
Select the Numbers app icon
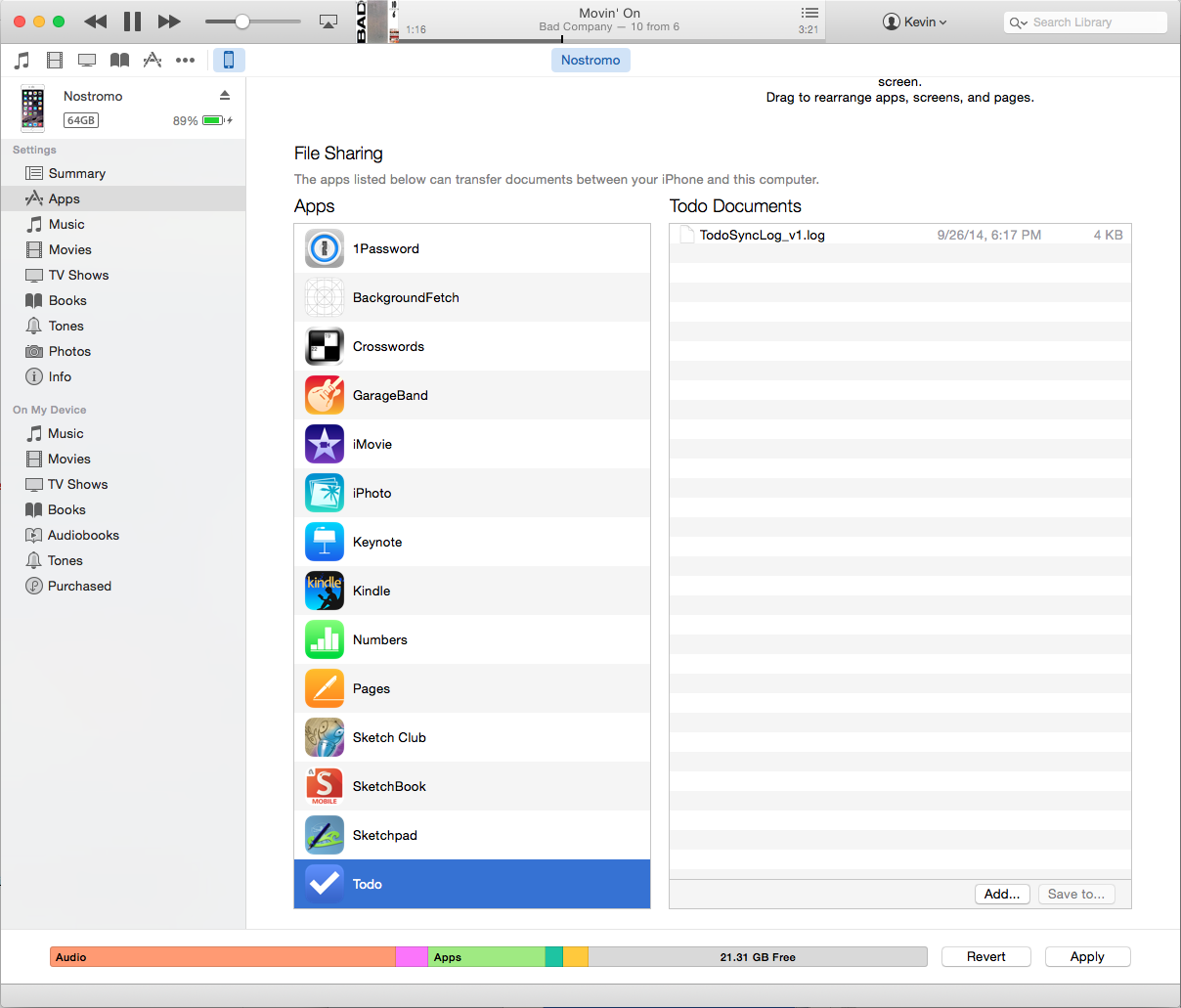point(325,639)
